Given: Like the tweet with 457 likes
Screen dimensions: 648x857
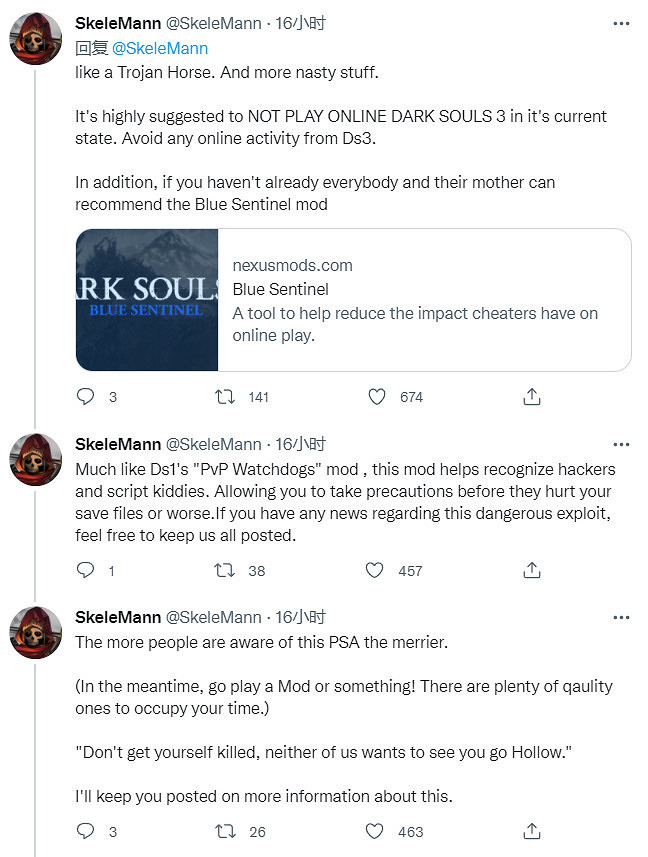Looking at the screenshot, I should tap(375, 570).
